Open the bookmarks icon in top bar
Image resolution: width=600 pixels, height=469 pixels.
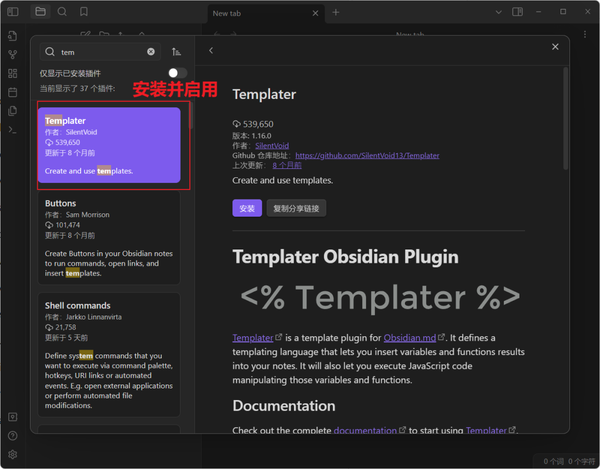84,12
